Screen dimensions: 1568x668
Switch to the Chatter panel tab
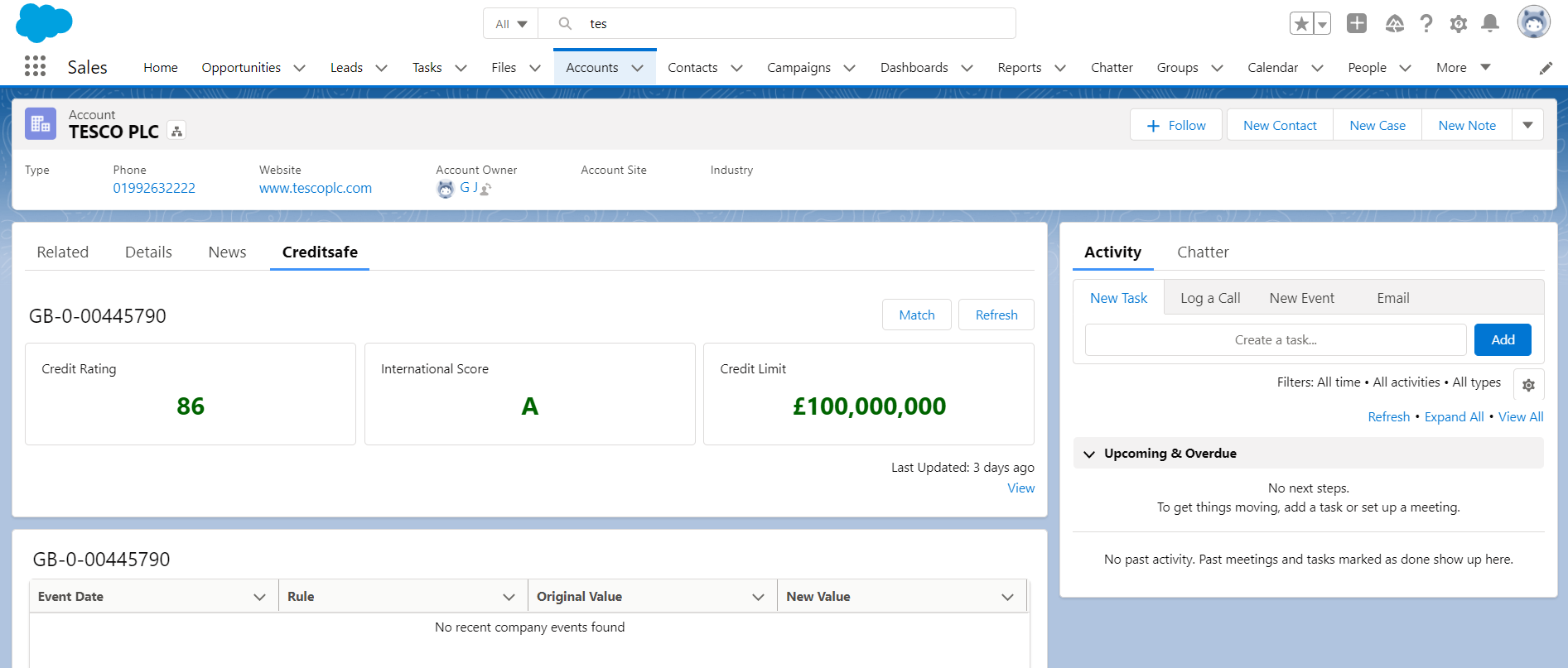coord(1203,252)
